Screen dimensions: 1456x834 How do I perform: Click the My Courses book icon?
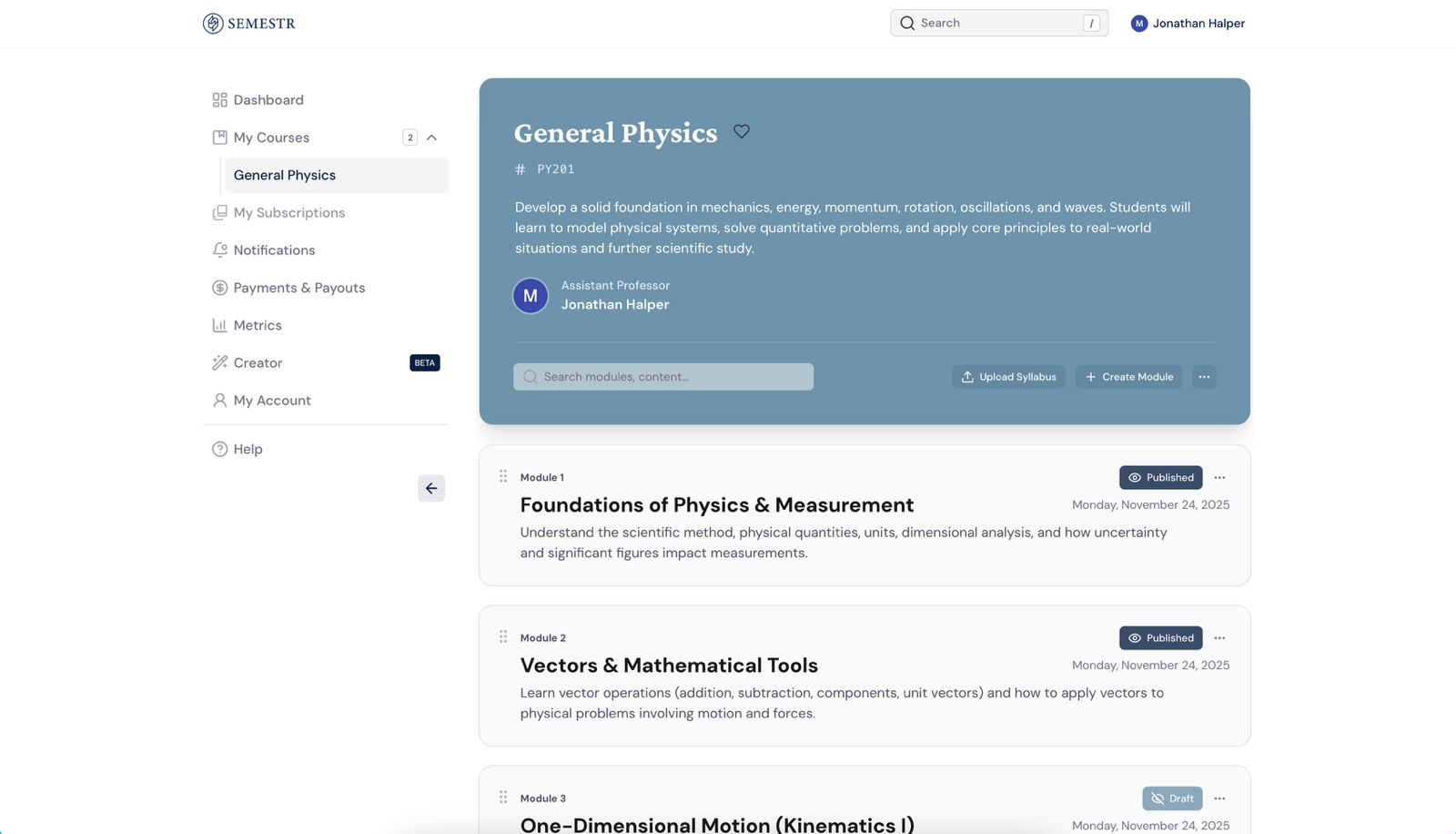[x=219, y=137]
